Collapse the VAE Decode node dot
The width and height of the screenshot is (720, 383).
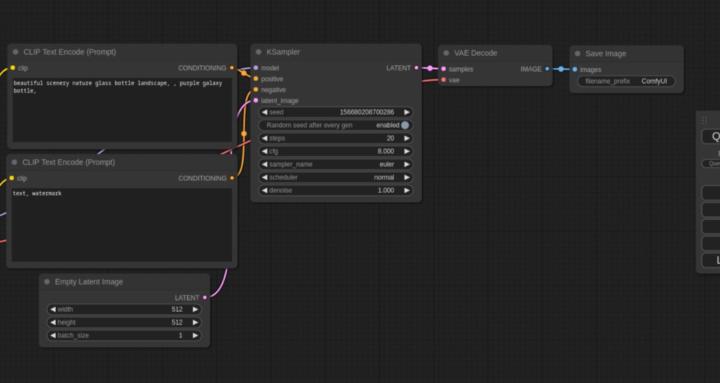point(446,53)
